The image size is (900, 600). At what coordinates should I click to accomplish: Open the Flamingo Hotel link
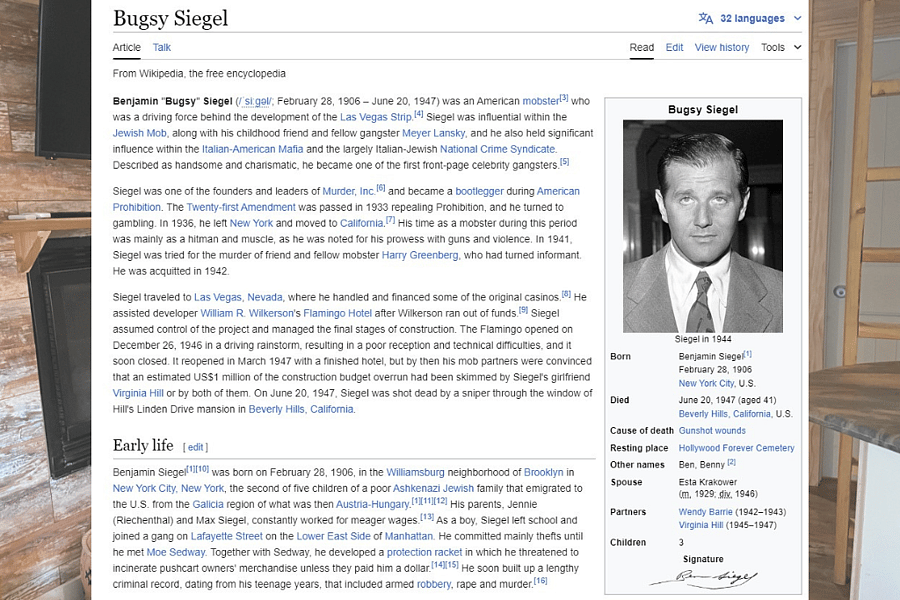pos(338,313)
